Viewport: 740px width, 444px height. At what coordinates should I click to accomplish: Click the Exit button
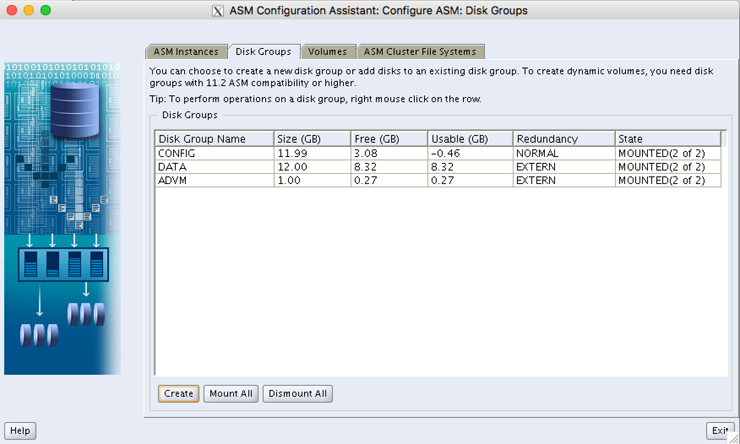720,430
